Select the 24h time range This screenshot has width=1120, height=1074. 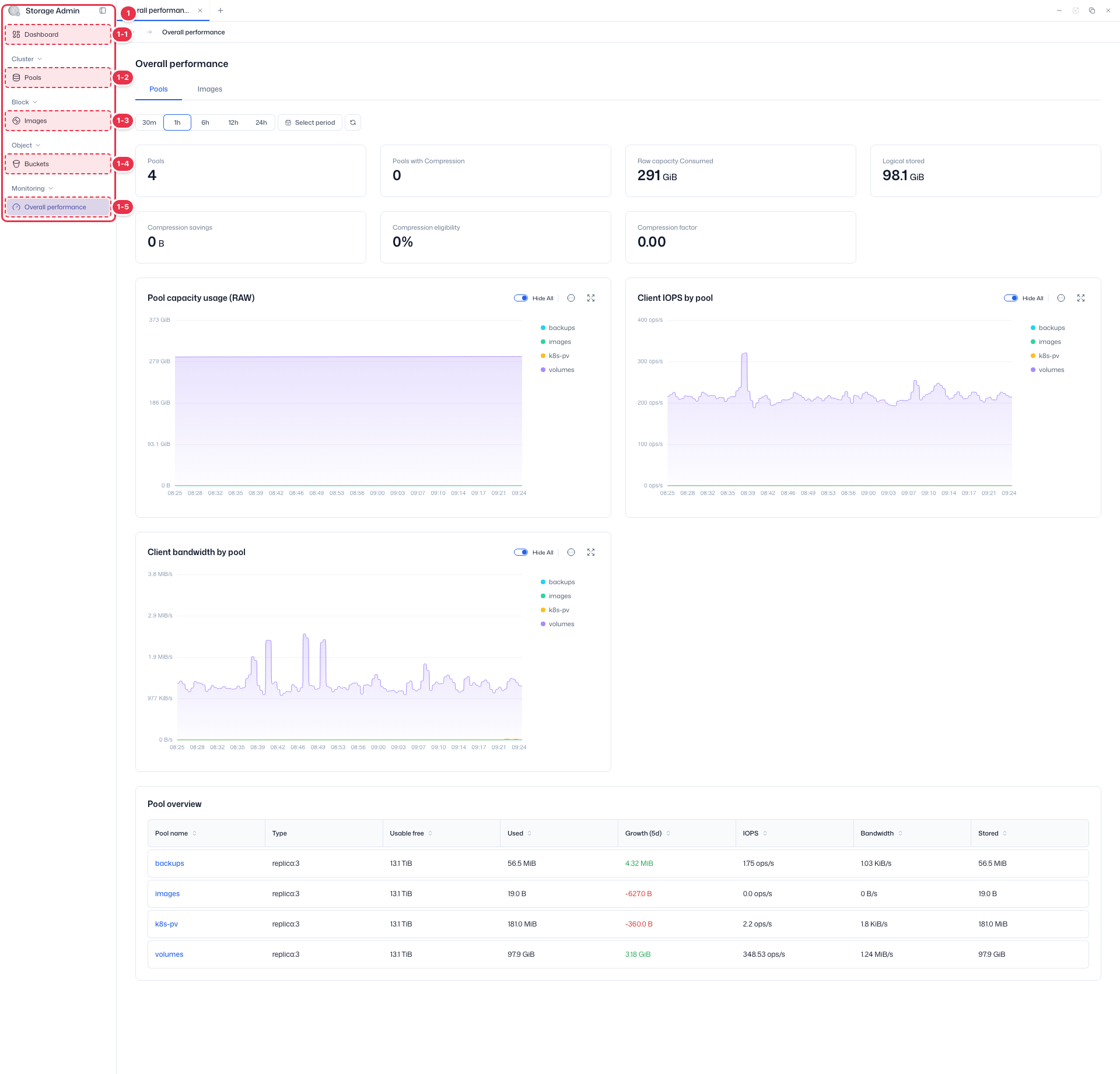(x=261, y=122)
